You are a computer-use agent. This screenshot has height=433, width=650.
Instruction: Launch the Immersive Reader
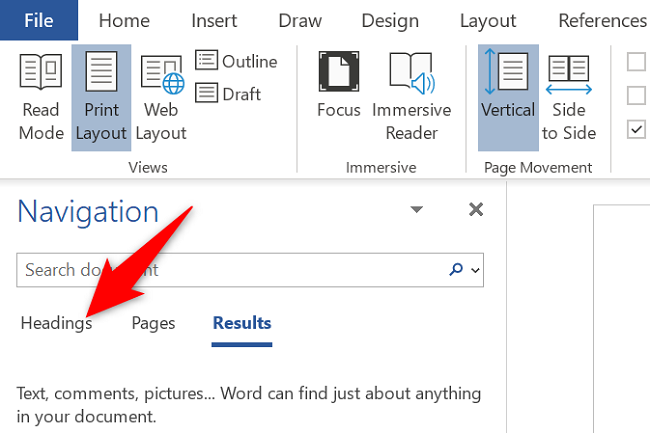click(x=411, y=97)
